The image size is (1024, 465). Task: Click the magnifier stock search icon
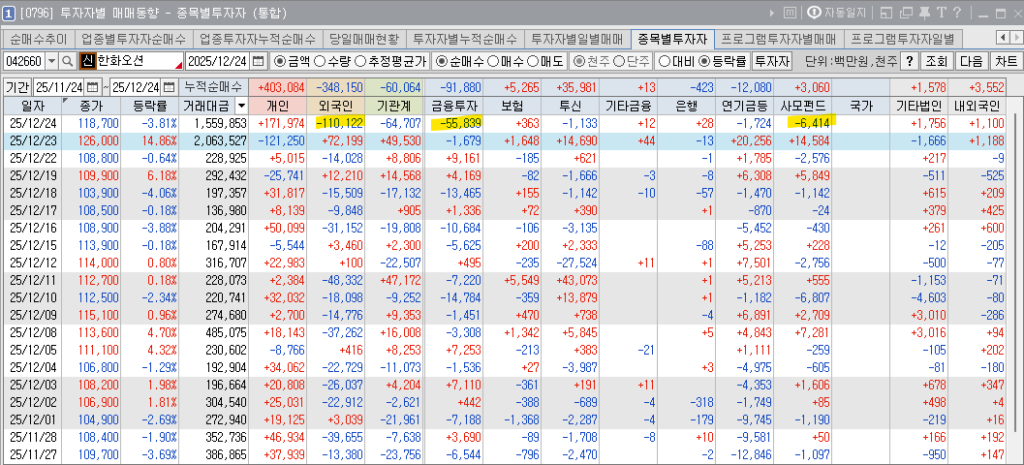(x=67, y=61)
